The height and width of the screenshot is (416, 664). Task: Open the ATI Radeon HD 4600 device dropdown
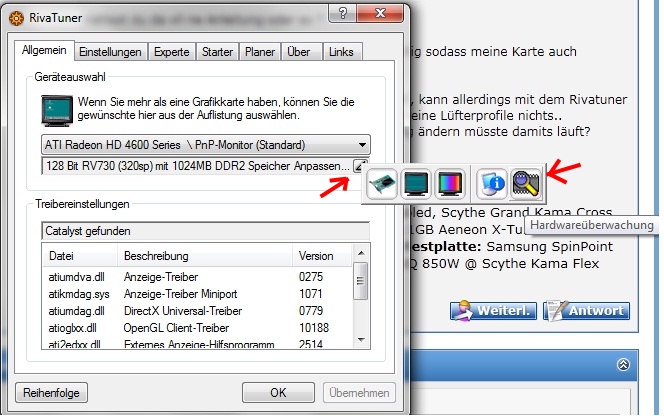pyautogui.click(x=206, y=145)
